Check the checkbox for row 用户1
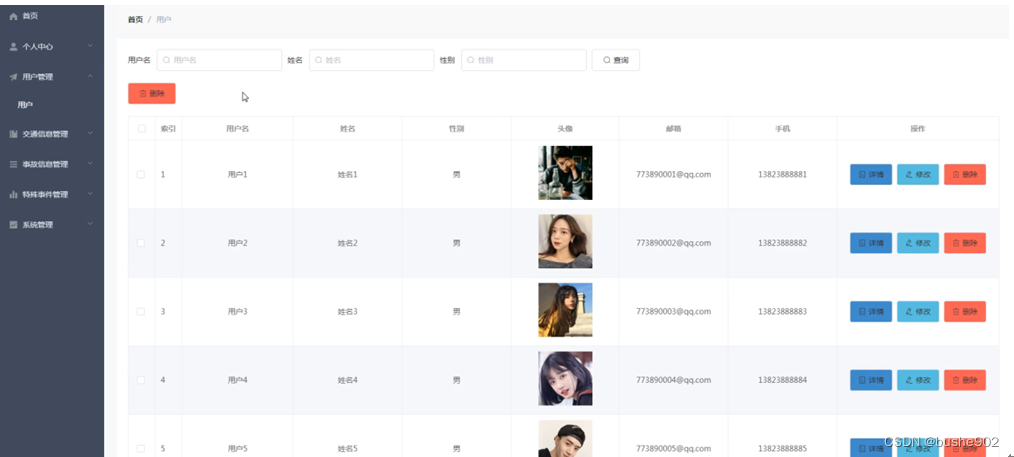1014x457 pixels. point(141,175)
